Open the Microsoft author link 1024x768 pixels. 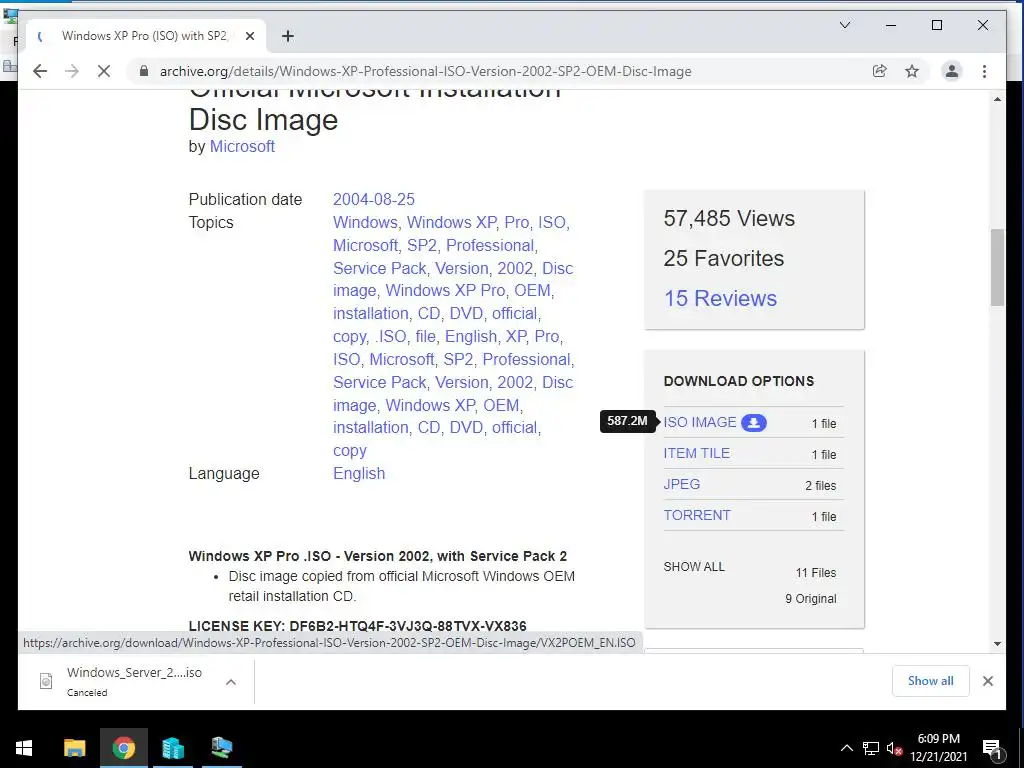(x=242, y=146)
